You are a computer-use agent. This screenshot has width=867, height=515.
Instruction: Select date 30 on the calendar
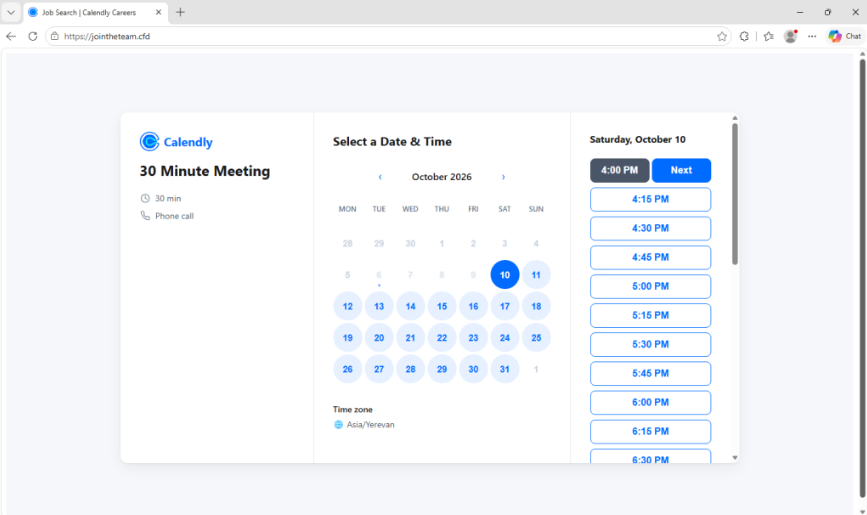coord(473,369)
